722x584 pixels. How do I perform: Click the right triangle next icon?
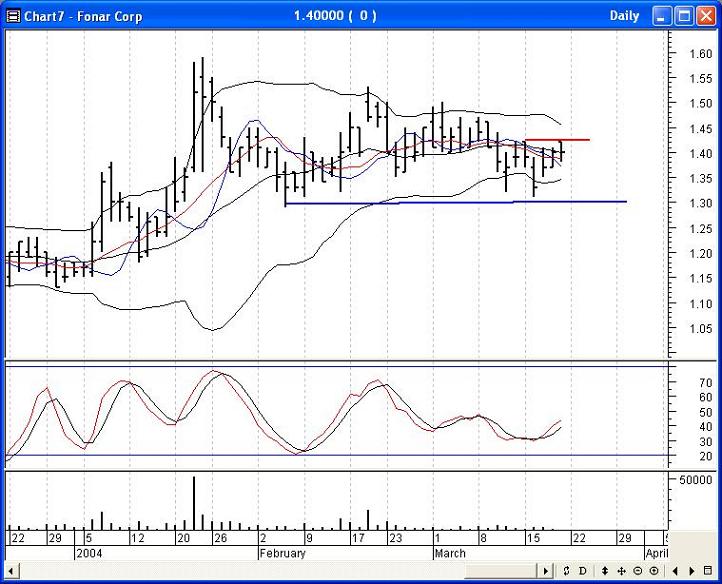click(x=692, y=571)
